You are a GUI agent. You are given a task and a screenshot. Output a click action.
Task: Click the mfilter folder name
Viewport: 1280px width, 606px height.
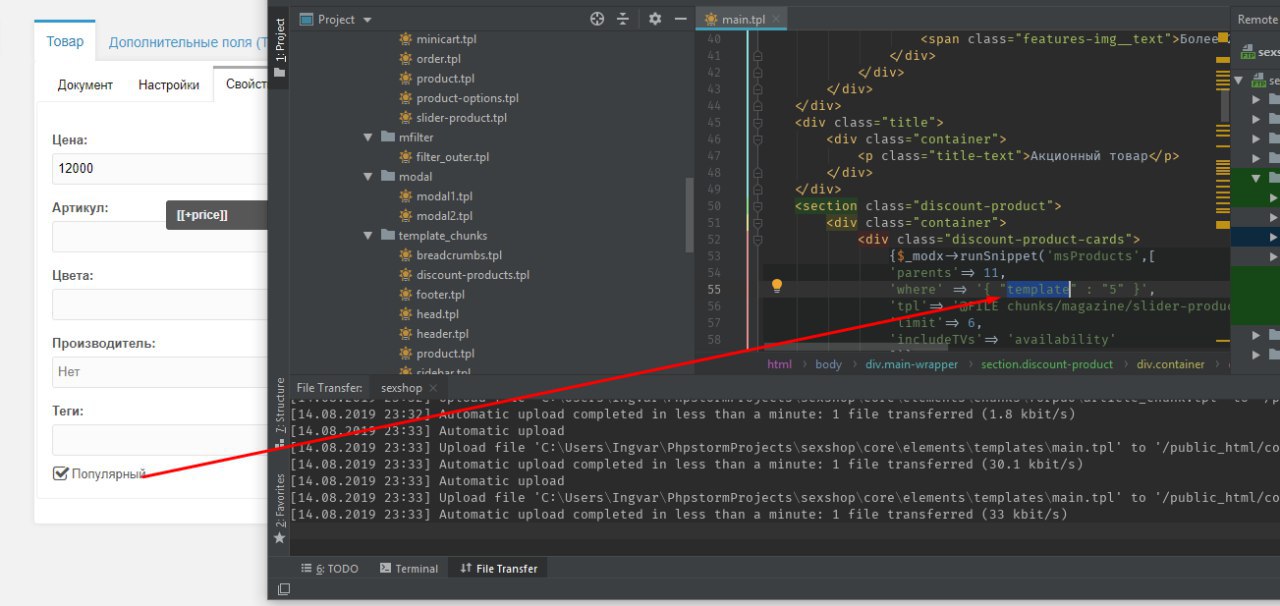[415, 137]
